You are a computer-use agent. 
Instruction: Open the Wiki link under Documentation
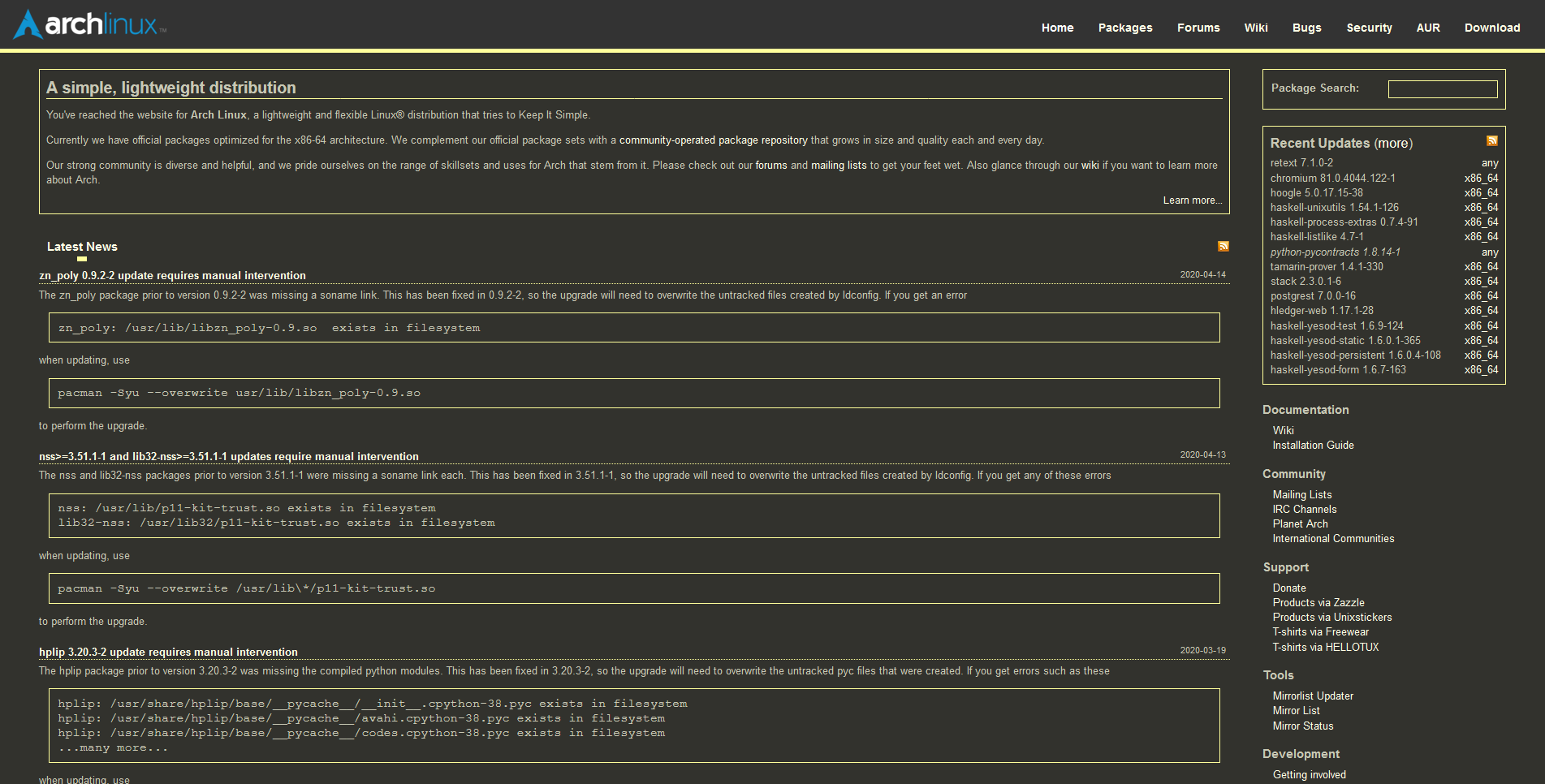tap(1284, 431)
